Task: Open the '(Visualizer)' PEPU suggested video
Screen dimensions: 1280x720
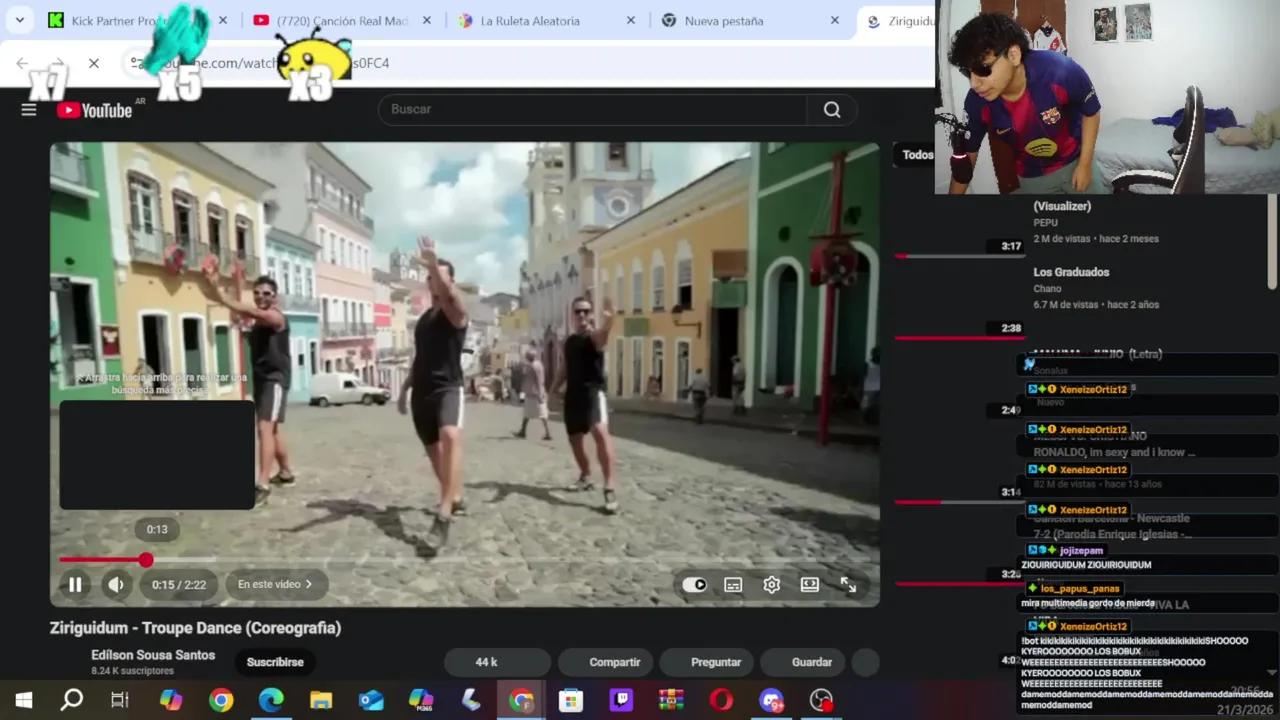Action: [1062, 206]
